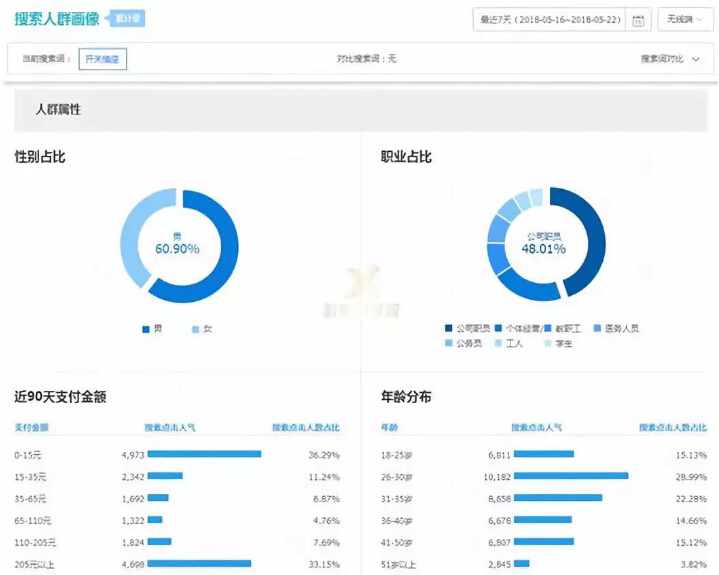Image resolution: width=719 pixels, height=575 pixels.
Task: Open the terminal type dropdown at top right
Action: [685, 20]
